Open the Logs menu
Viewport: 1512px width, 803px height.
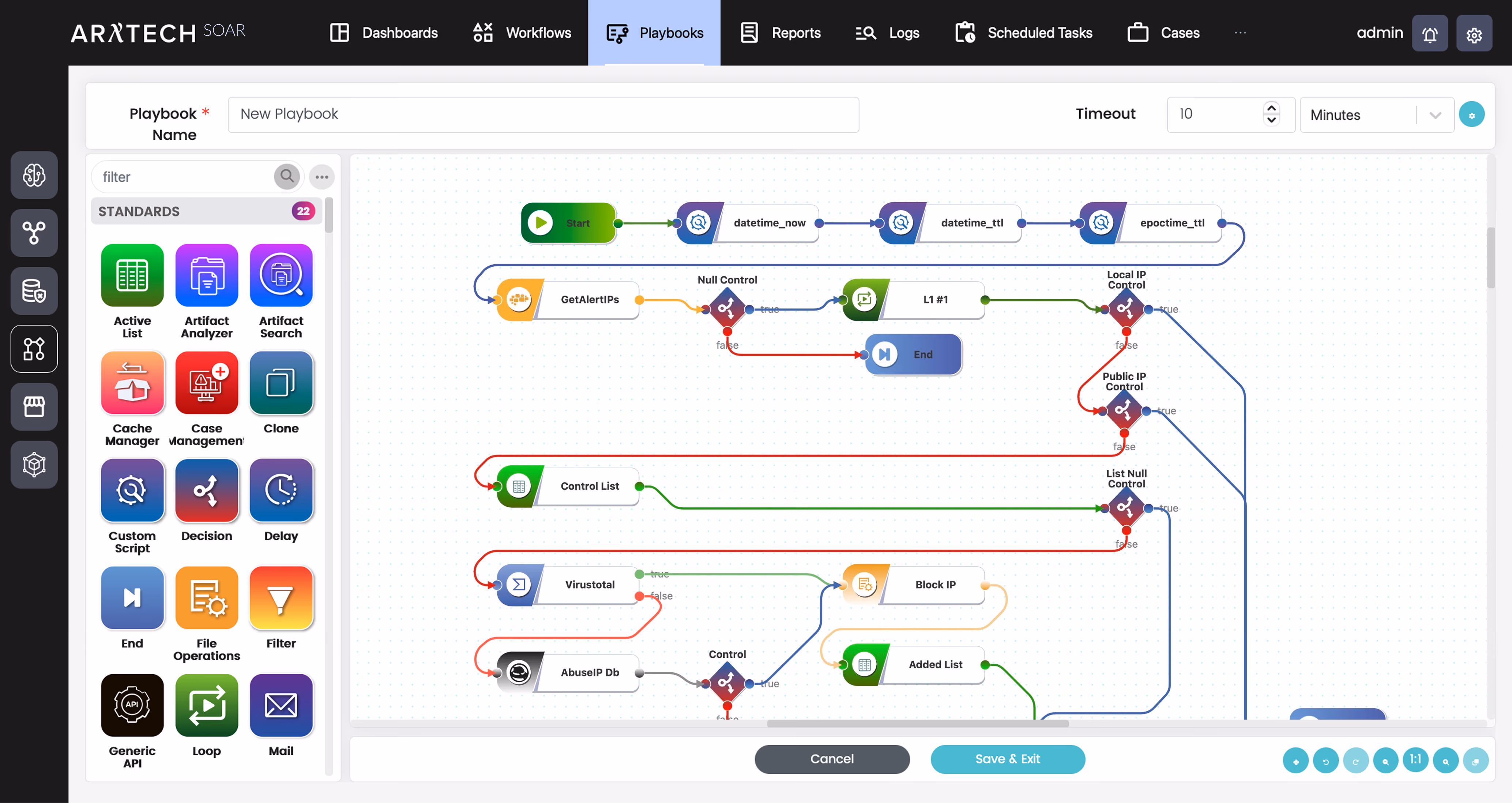pyautogui.click(x=887, y=33)
